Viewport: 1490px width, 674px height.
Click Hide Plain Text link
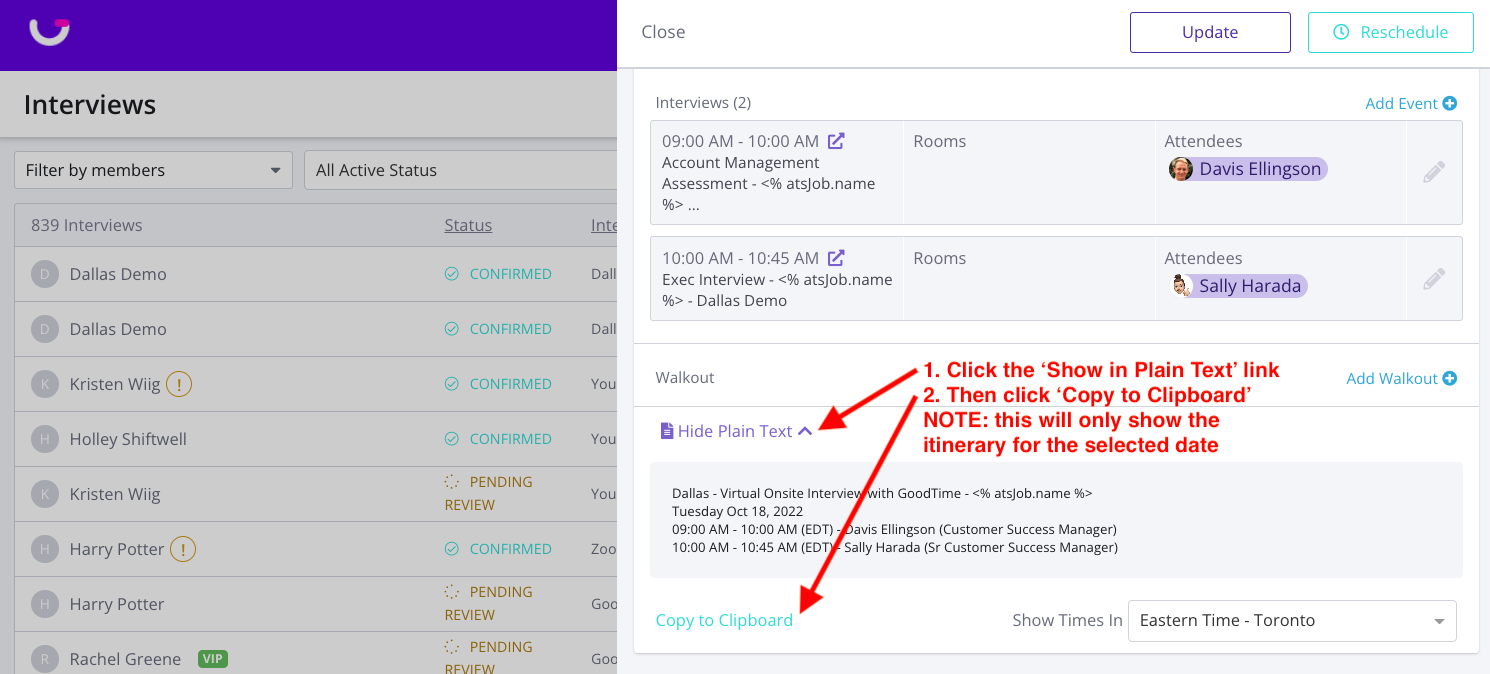pos(735,431)
